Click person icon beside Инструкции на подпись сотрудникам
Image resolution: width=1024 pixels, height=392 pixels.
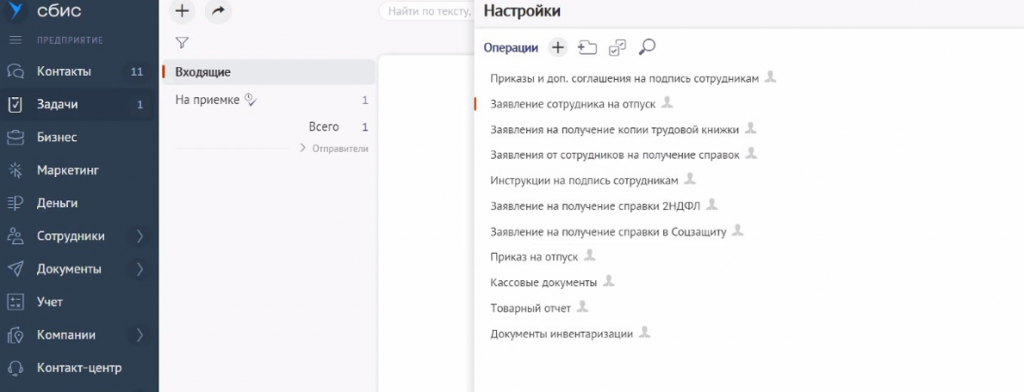690,178
